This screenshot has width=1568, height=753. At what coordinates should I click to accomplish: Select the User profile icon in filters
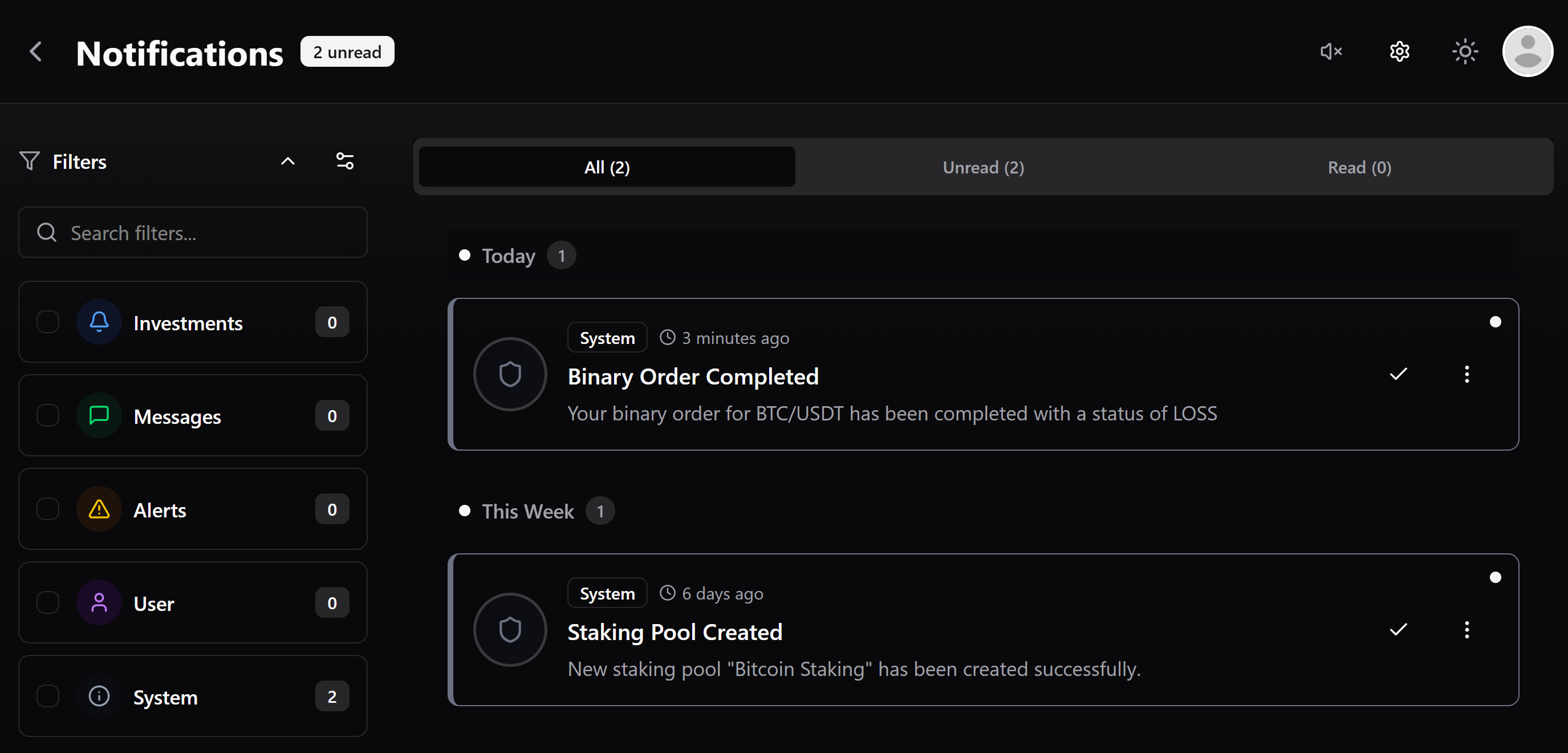[99, 603]
